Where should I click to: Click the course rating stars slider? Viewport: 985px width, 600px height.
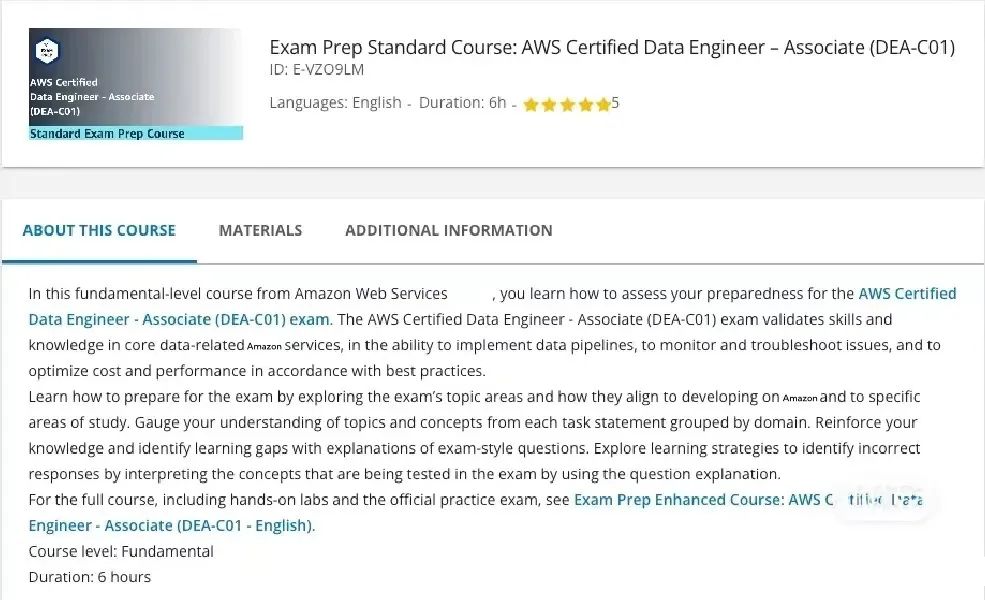coord(568,103)
